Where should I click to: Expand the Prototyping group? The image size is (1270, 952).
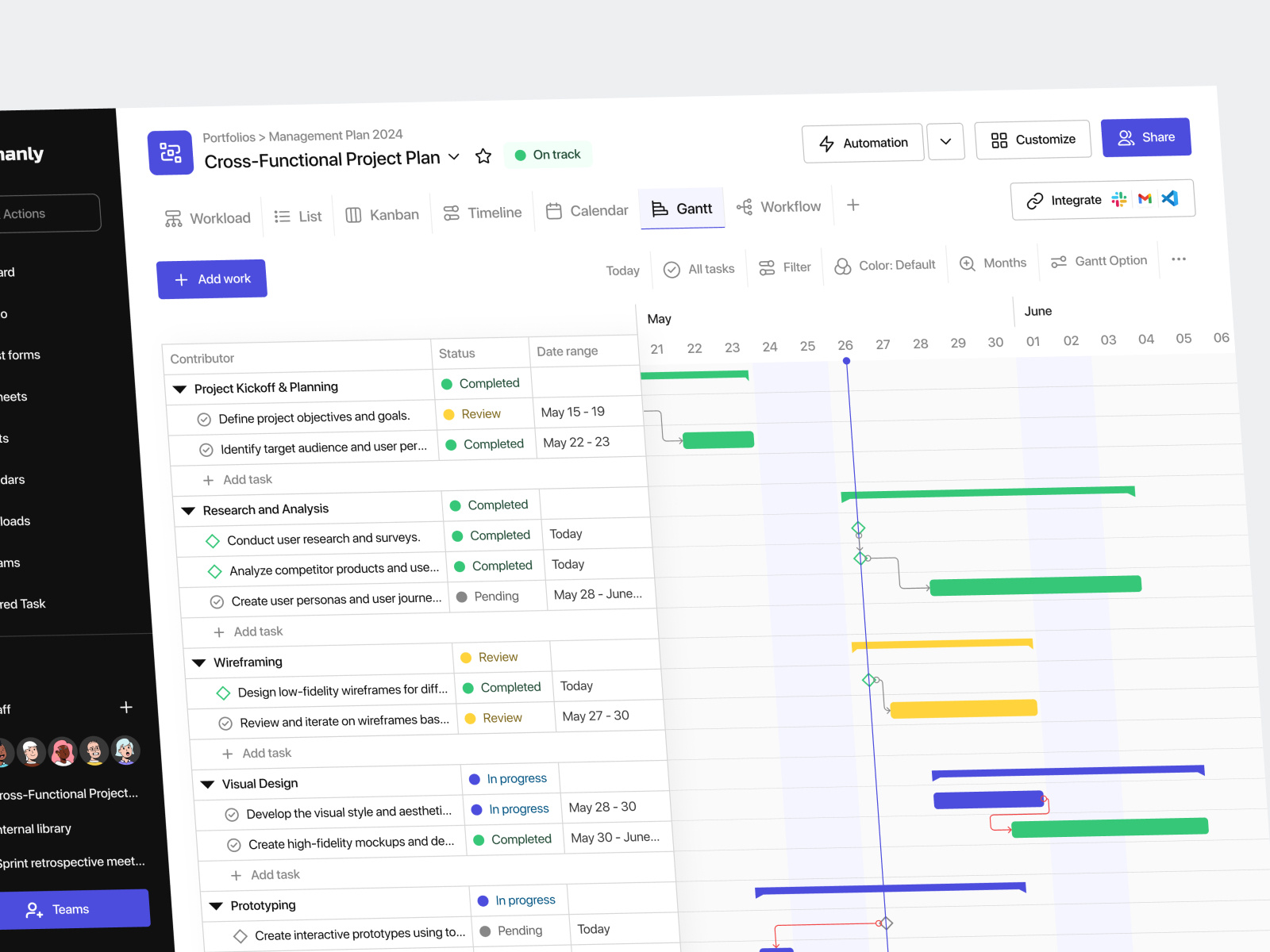click(216, 905)
